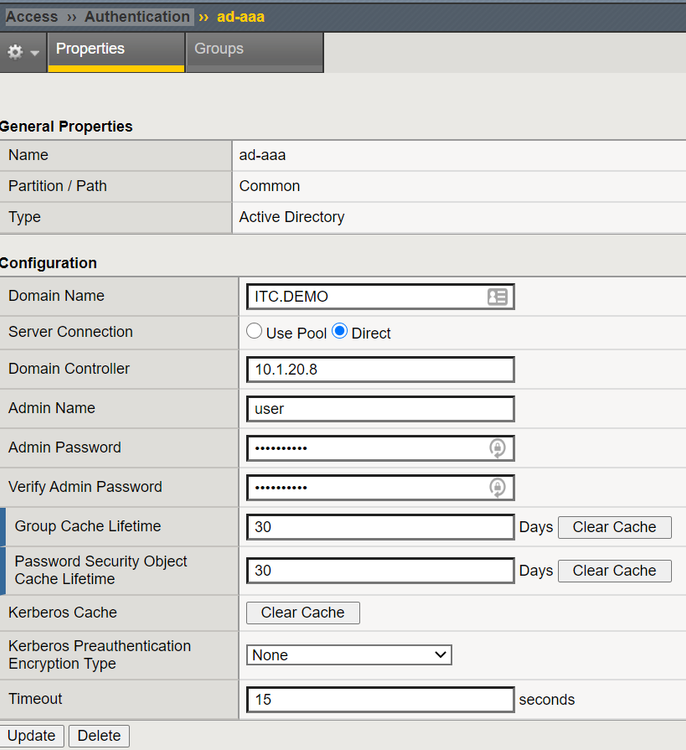Switch to the Groups tab
Screen dimensions: 686x750
coord(219,49)
